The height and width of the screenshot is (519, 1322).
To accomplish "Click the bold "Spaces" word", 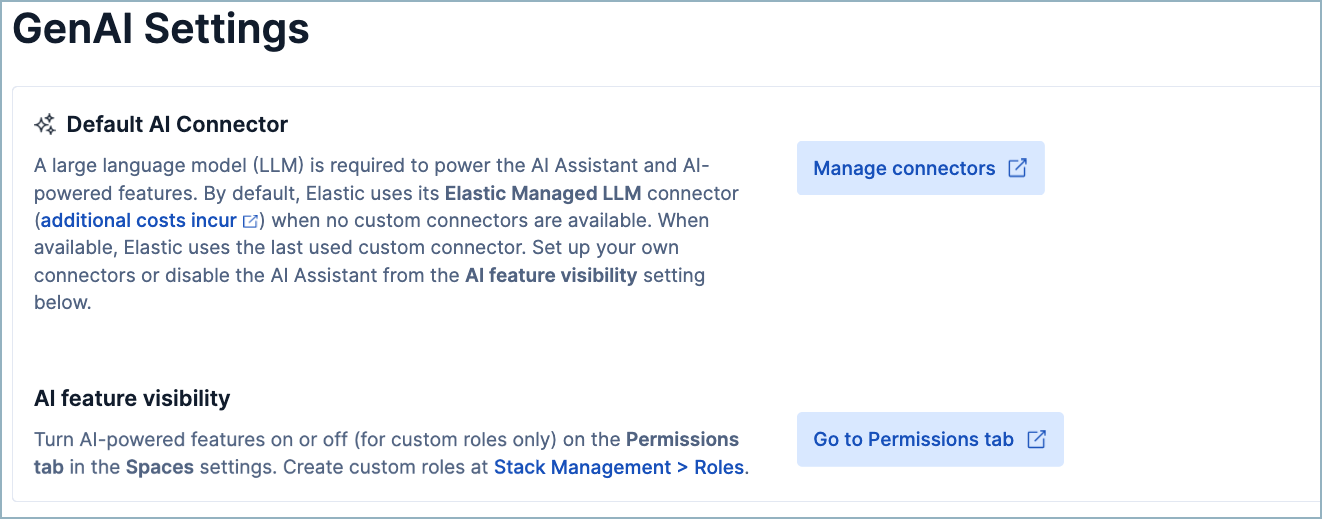I will click(x=160, y=467).
